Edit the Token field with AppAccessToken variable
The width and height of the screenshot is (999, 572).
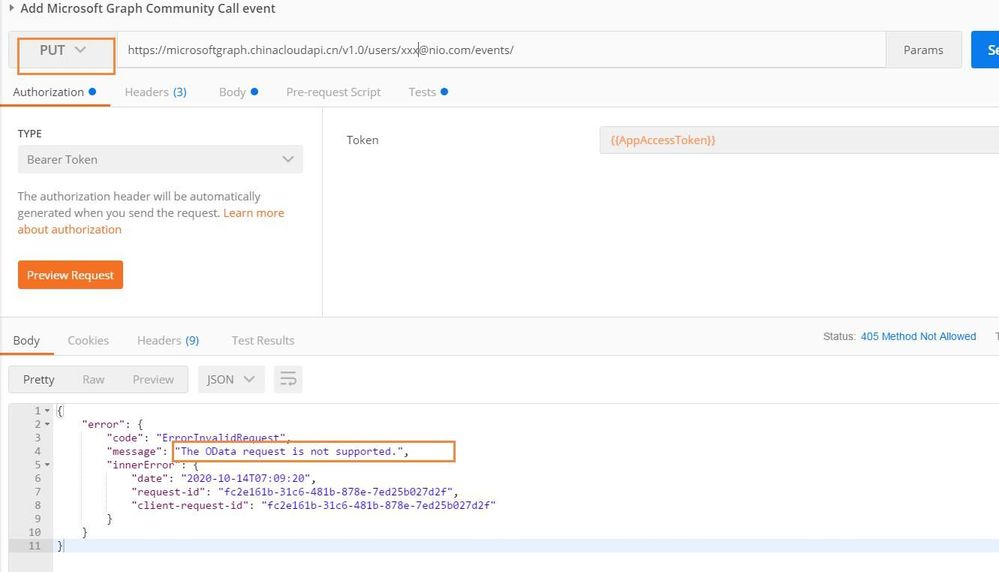pyautogui.click(x=799, y=140)
